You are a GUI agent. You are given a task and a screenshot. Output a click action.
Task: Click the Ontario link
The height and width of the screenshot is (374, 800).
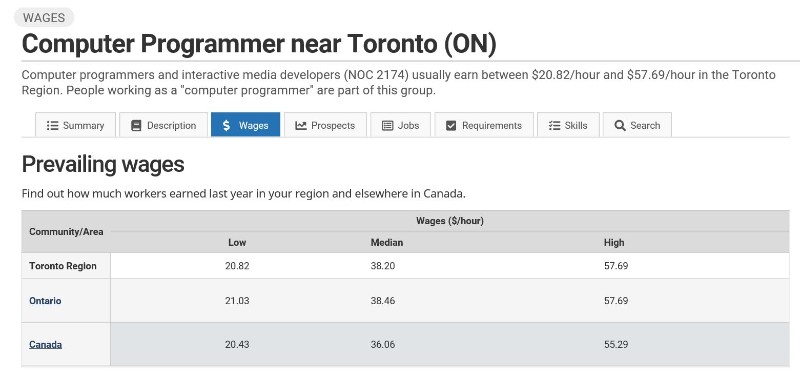(x=45, y=301)
